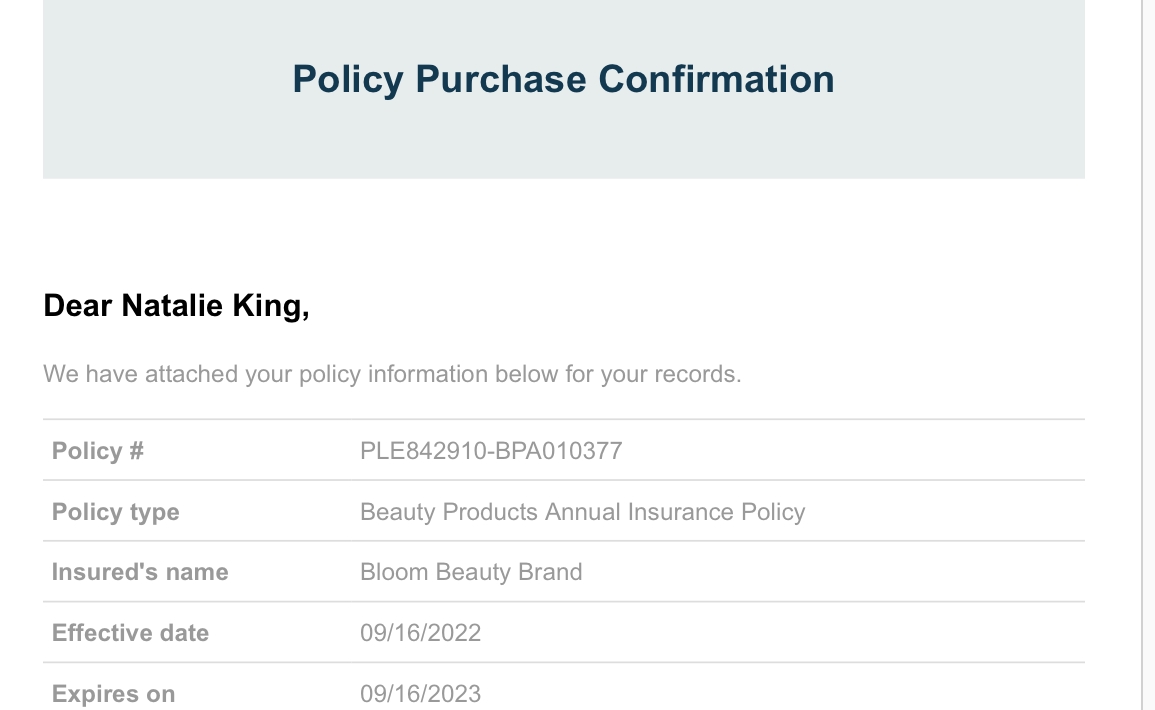
Task: Select policy number PLE842910-BPA010377
Action: click(491, 451)
